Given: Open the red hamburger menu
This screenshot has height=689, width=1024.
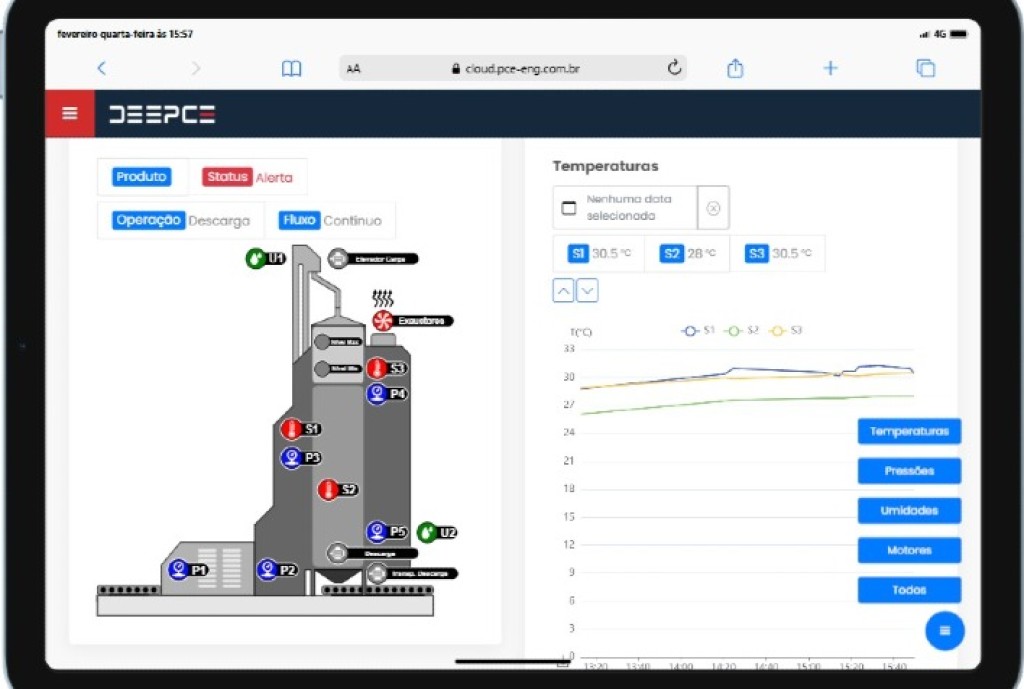Looking at the screenshot, I should pyautogui.click(x=70, y=113).
